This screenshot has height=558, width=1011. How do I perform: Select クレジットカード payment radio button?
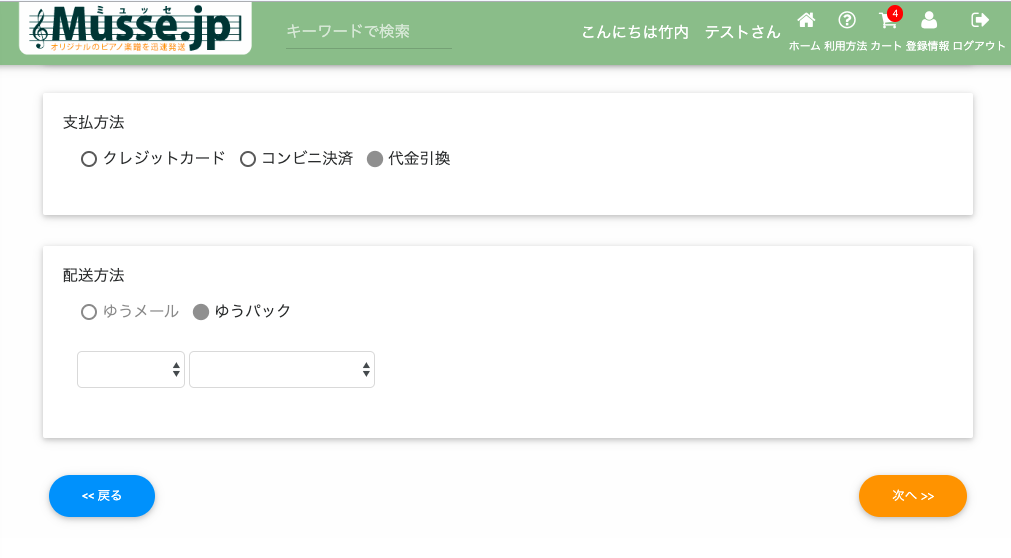pyautogui.click(x=89, y=159)
